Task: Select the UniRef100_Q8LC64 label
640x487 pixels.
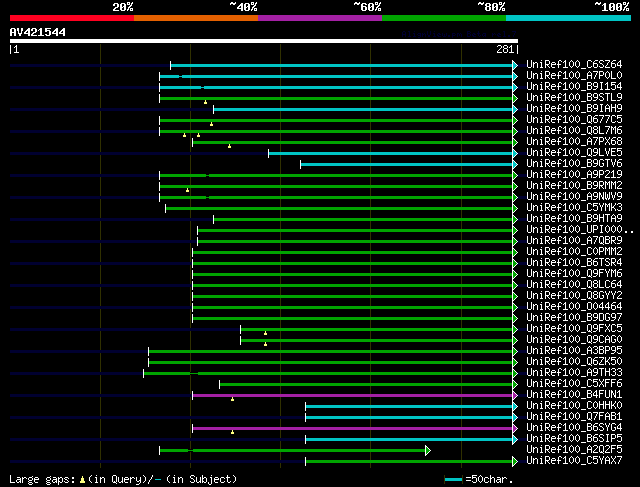Action: click(574, 285)
